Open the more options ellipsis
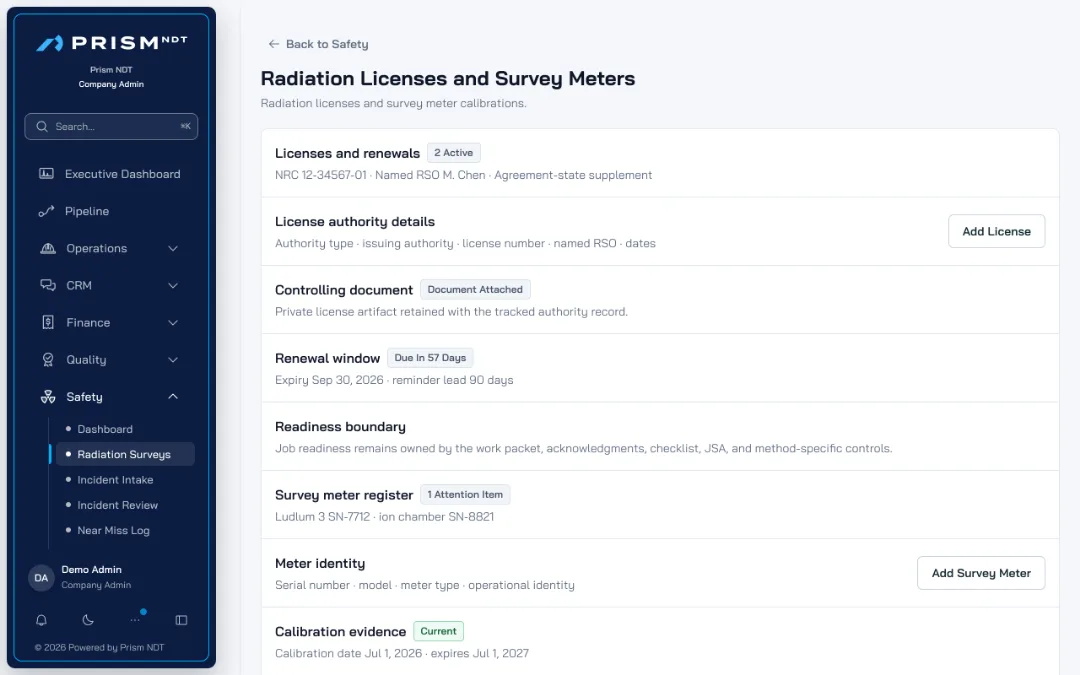This screenshot has width=1080, height=675. tap(135, 620)
